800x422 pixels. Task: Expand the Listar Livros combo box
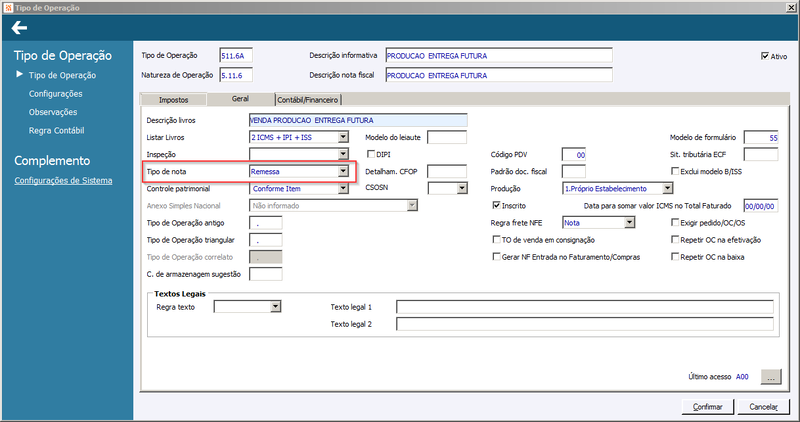point(343,137)
